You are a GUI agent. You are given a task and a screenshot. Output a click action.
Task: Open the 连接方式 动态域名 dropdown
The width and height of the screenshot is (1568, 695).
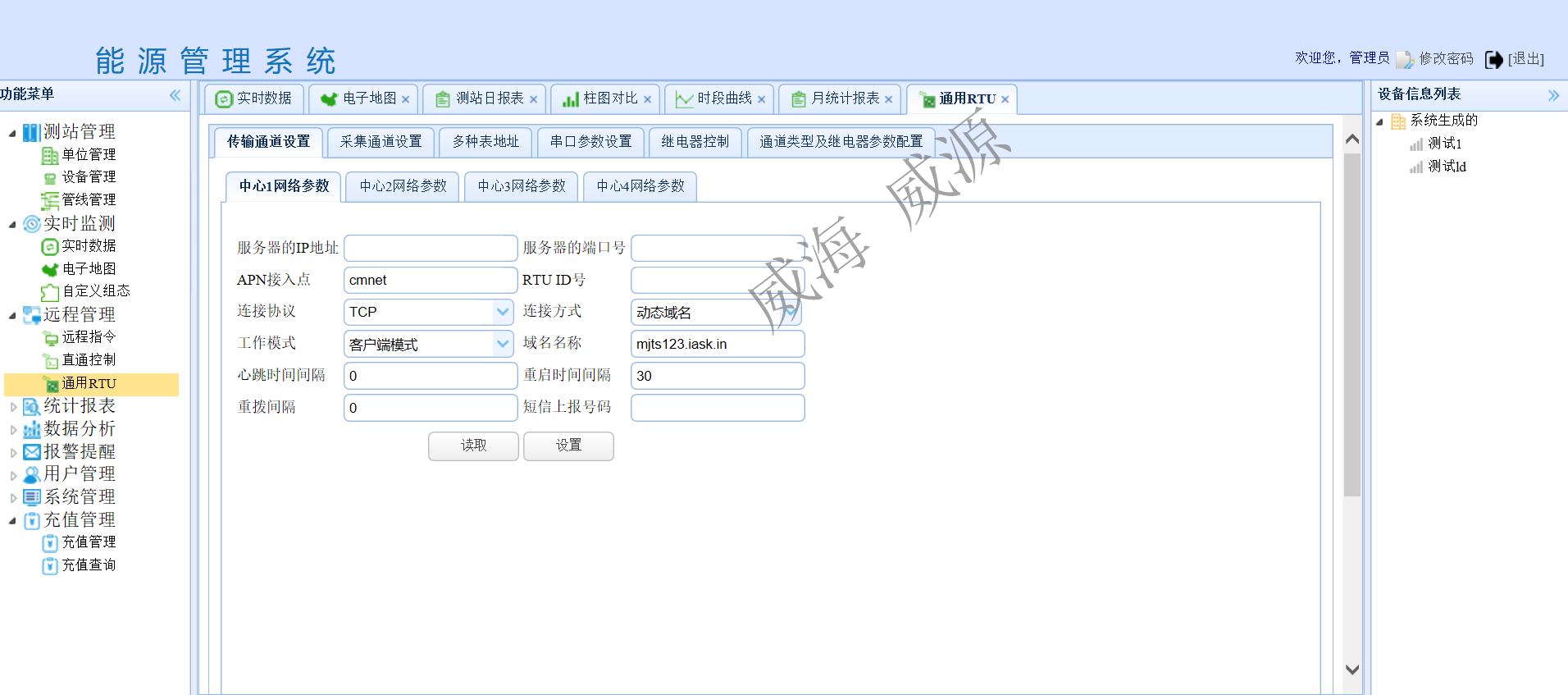click(x=790, y=312)
